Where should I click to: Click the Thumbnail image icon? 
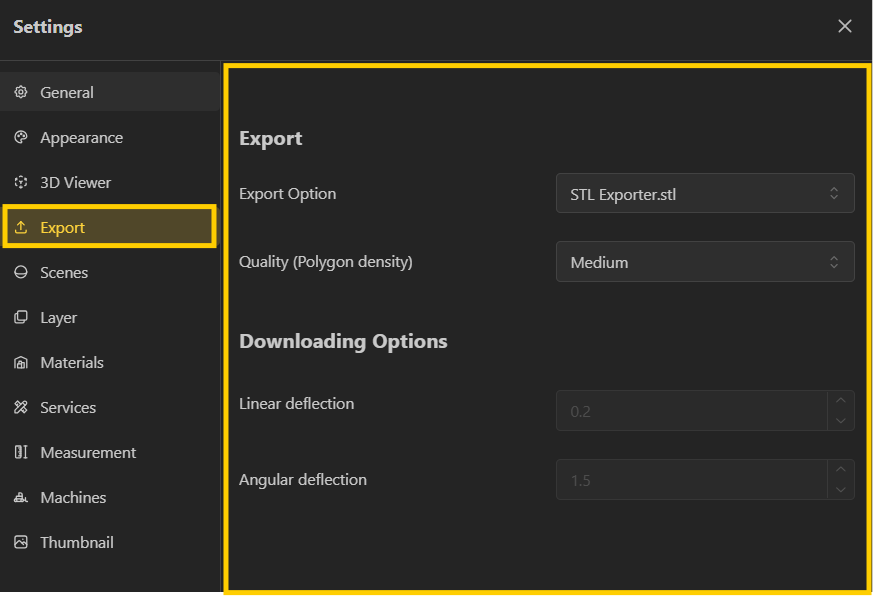pyautogui.click(x=21, y=542)
